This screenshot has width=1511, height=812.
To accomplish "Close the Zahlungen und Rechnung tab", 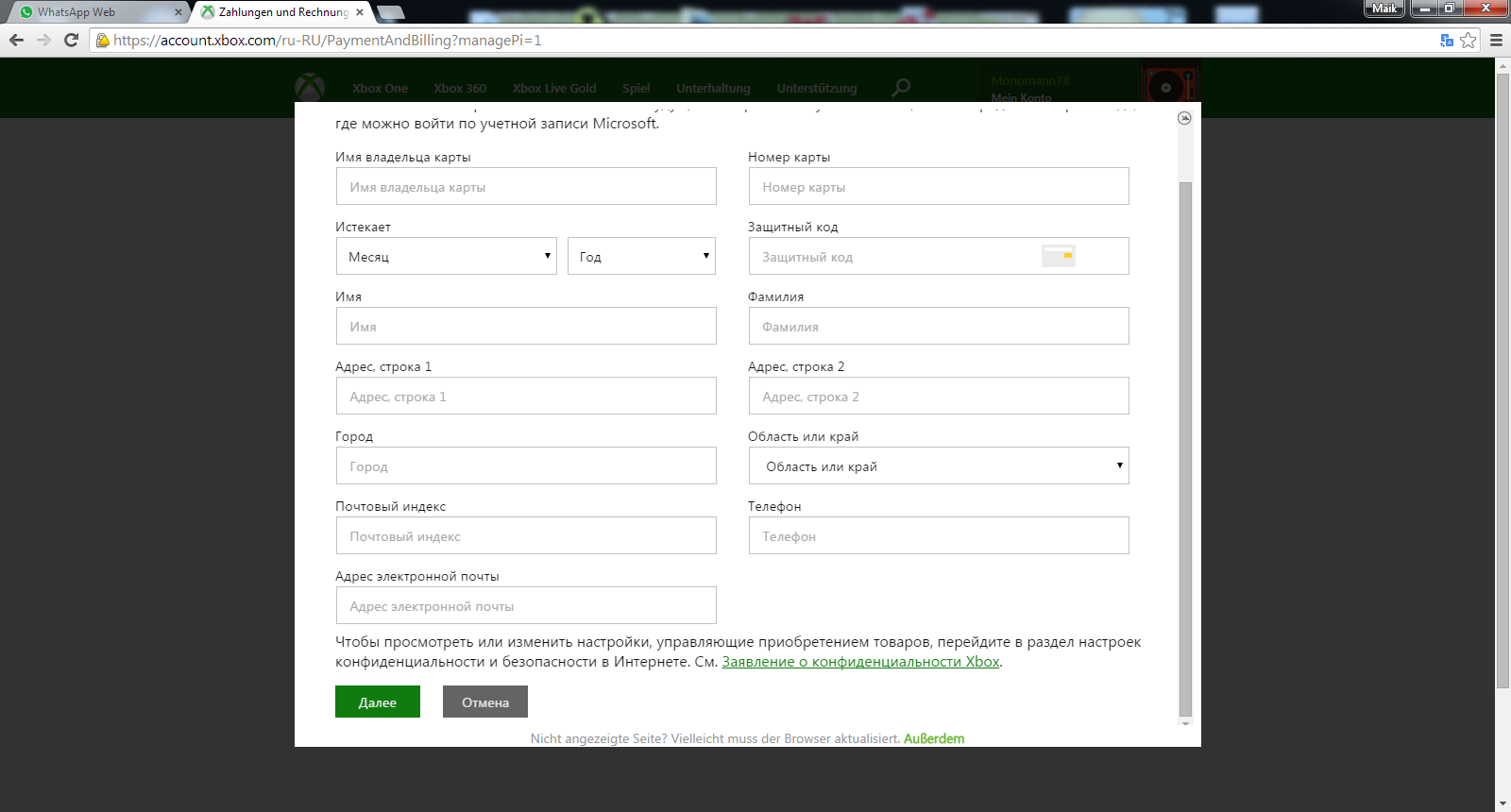I will click(360, 12).
